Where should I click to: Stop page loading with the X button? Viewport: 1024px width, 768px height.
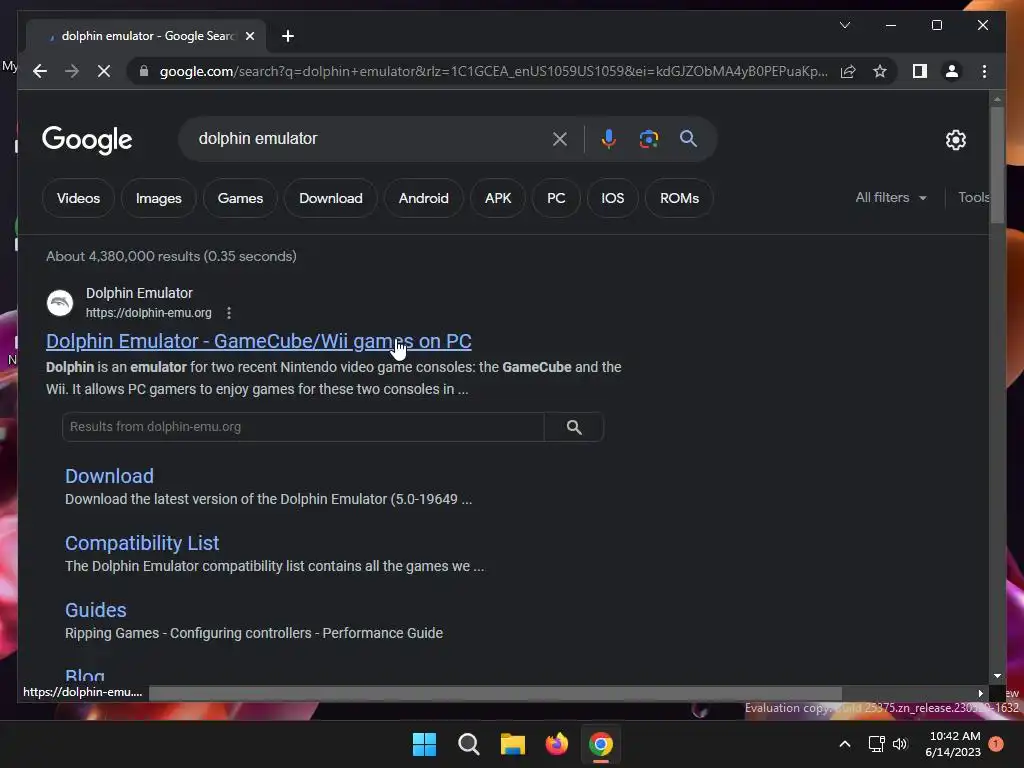[104, 71]
